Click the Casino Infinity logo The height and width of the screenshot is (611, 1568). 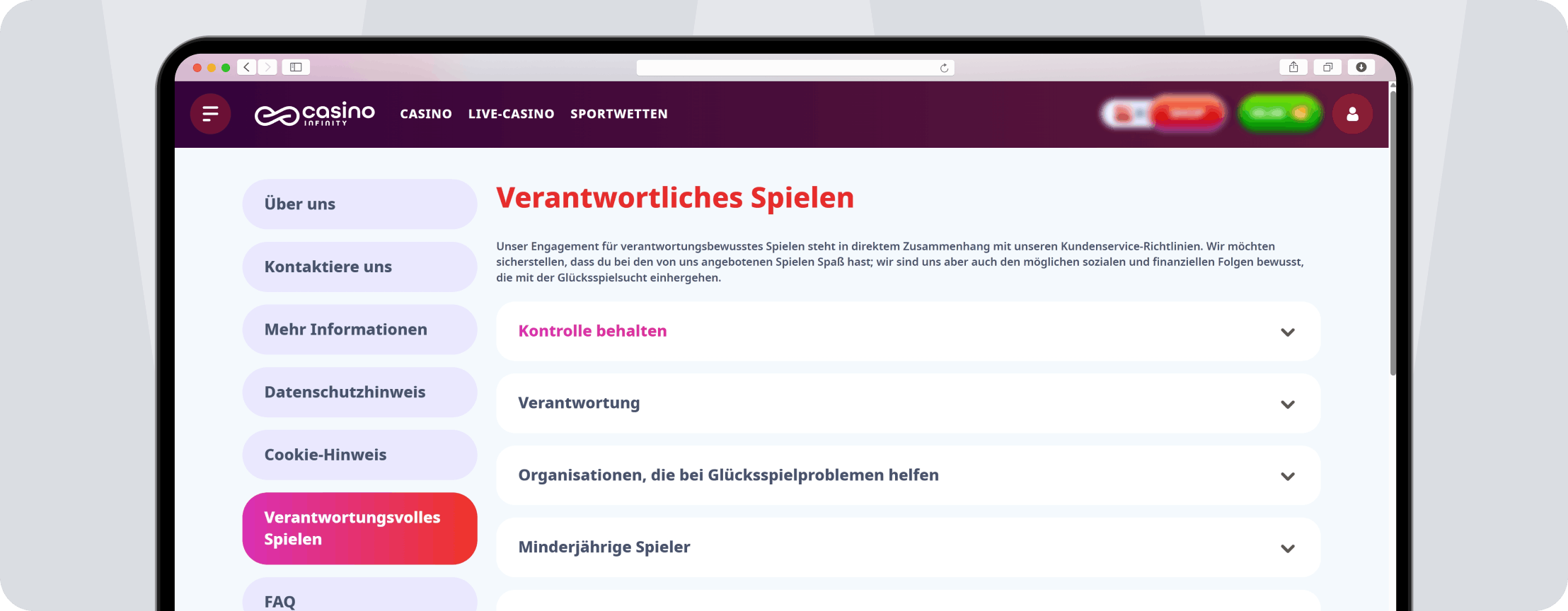(x=315, y=114)
